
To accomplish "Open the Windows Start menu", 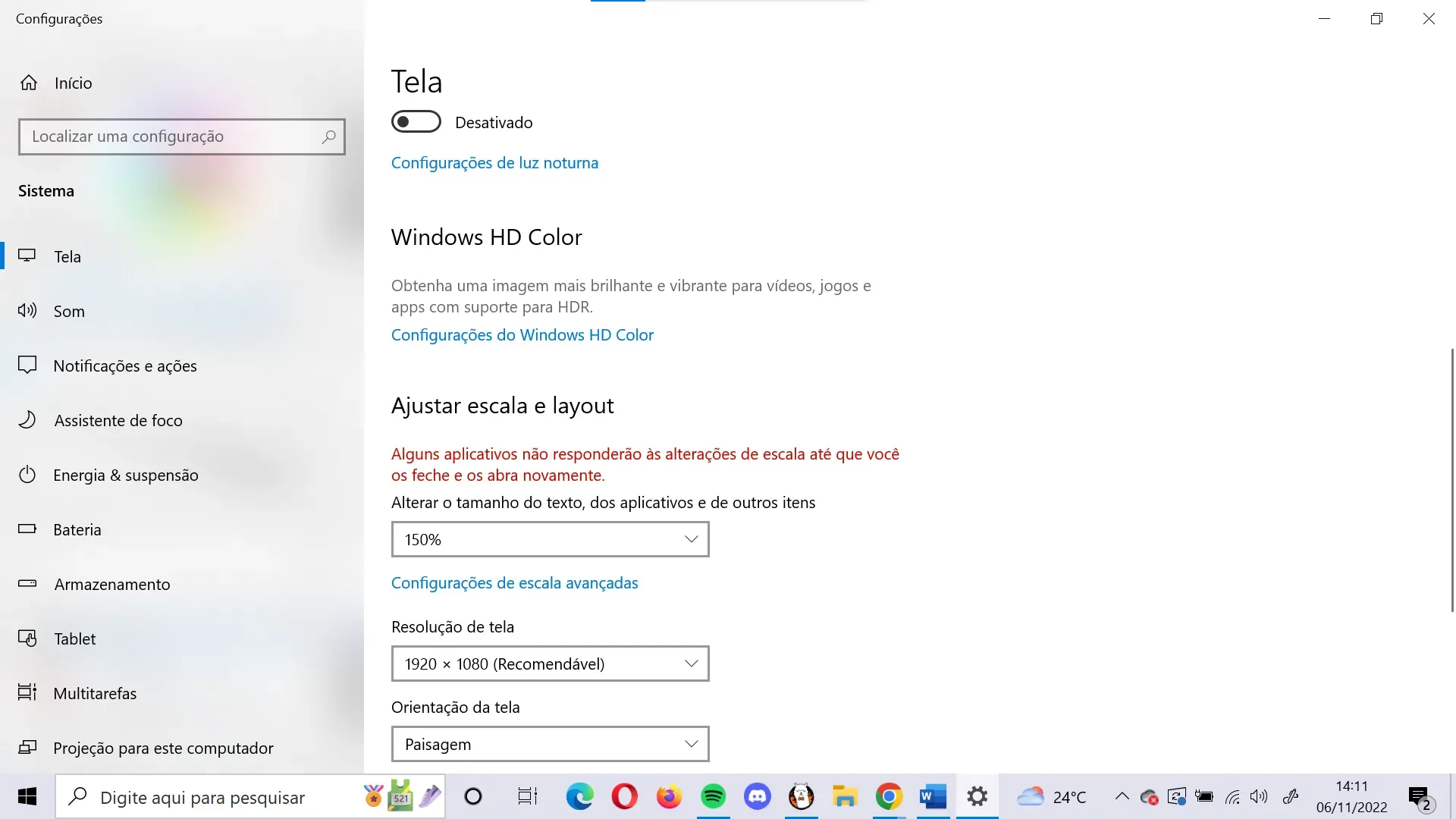I will 27,797.
